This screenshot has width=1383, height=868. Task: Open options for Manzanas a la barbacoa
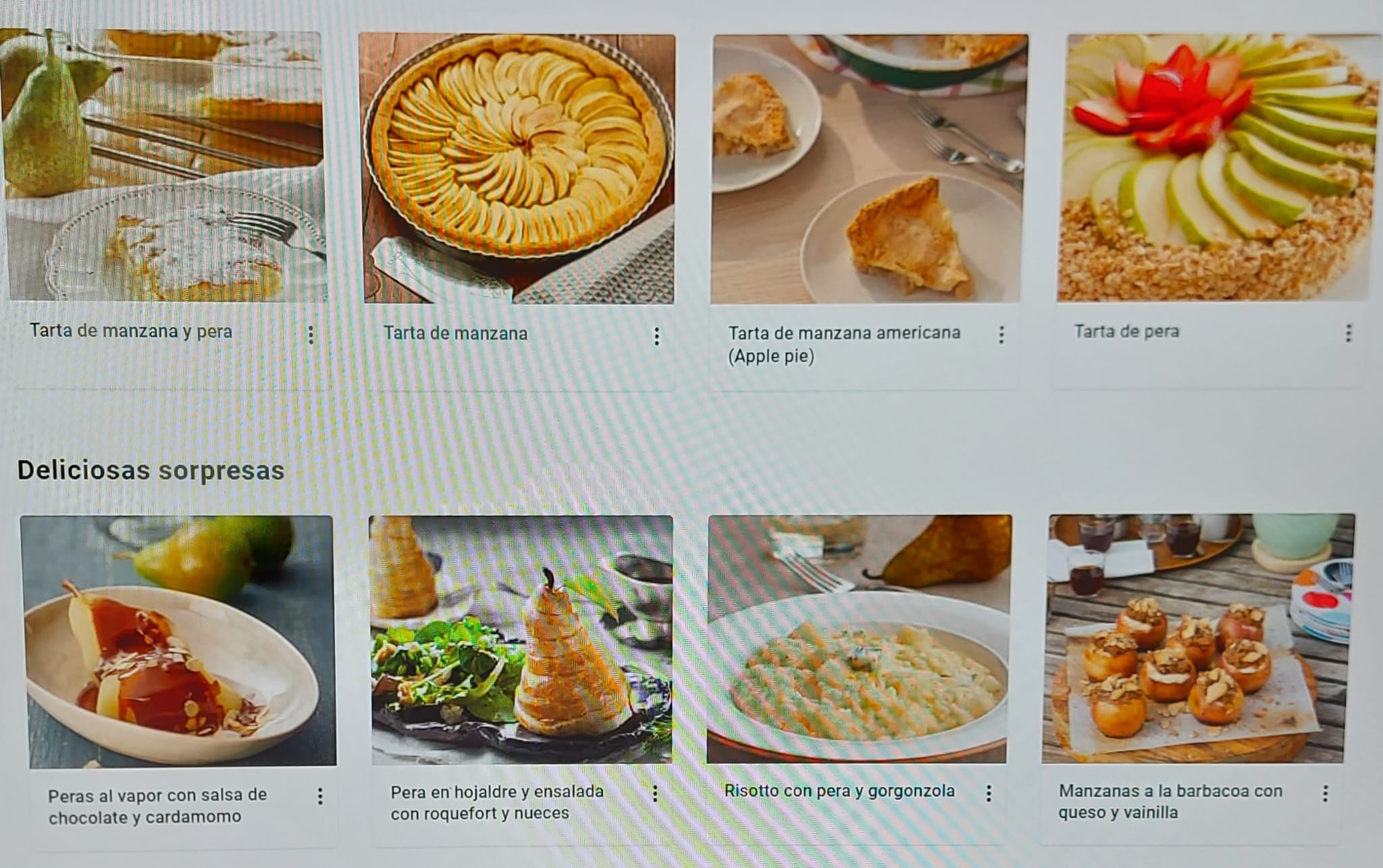1325,794
